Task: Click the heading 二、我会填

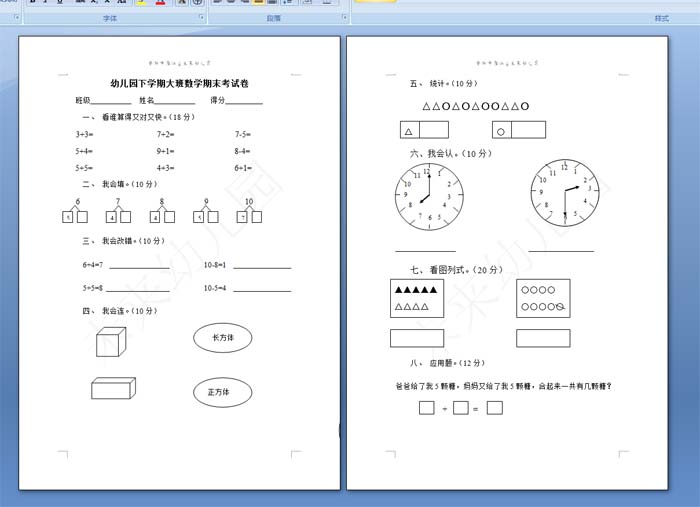Action: tap(120, 184)
